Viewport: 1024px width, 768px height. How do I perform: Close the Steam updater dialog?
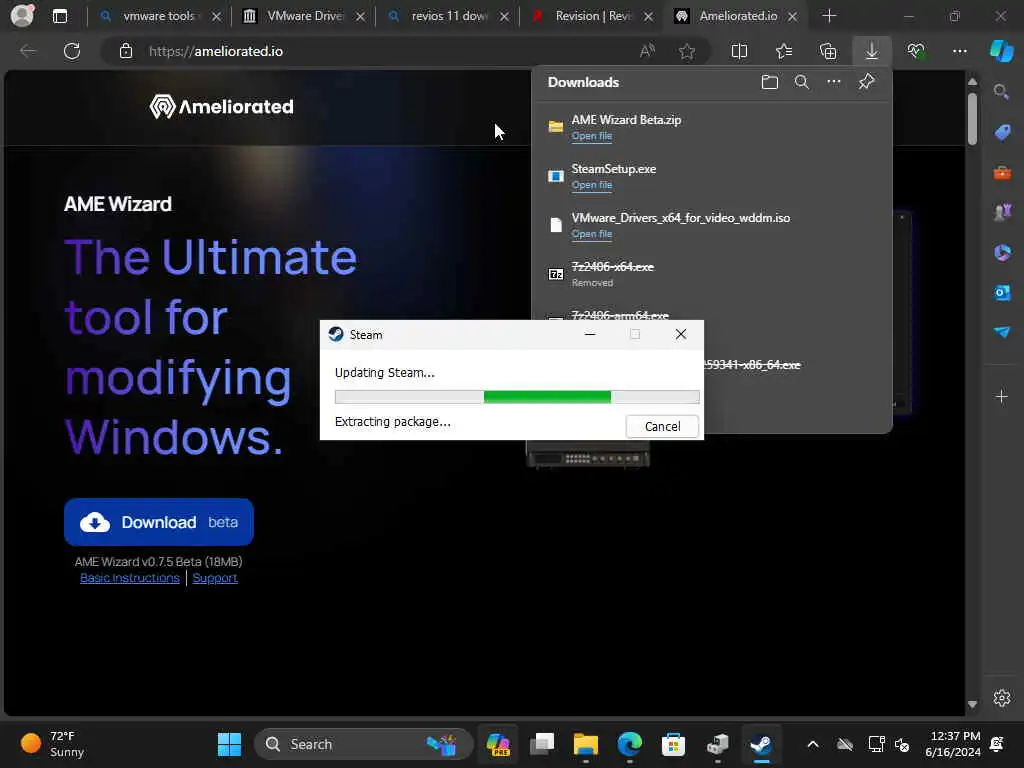(x=680, y=334)
